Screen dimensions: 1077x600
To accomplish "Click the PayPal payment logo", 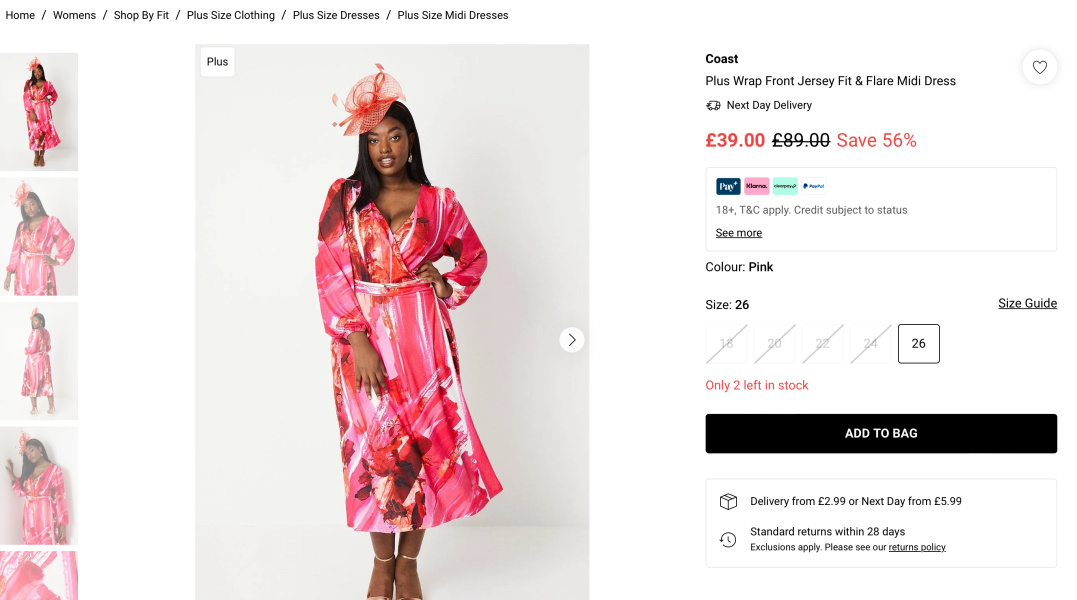I will (813, 186).
